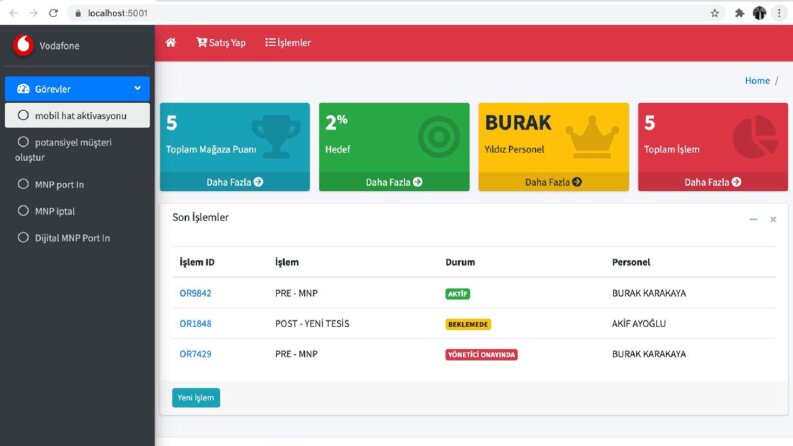Minimize the Son İşlemler panel
The image size is (793, 446).
(x=753, y=219)
